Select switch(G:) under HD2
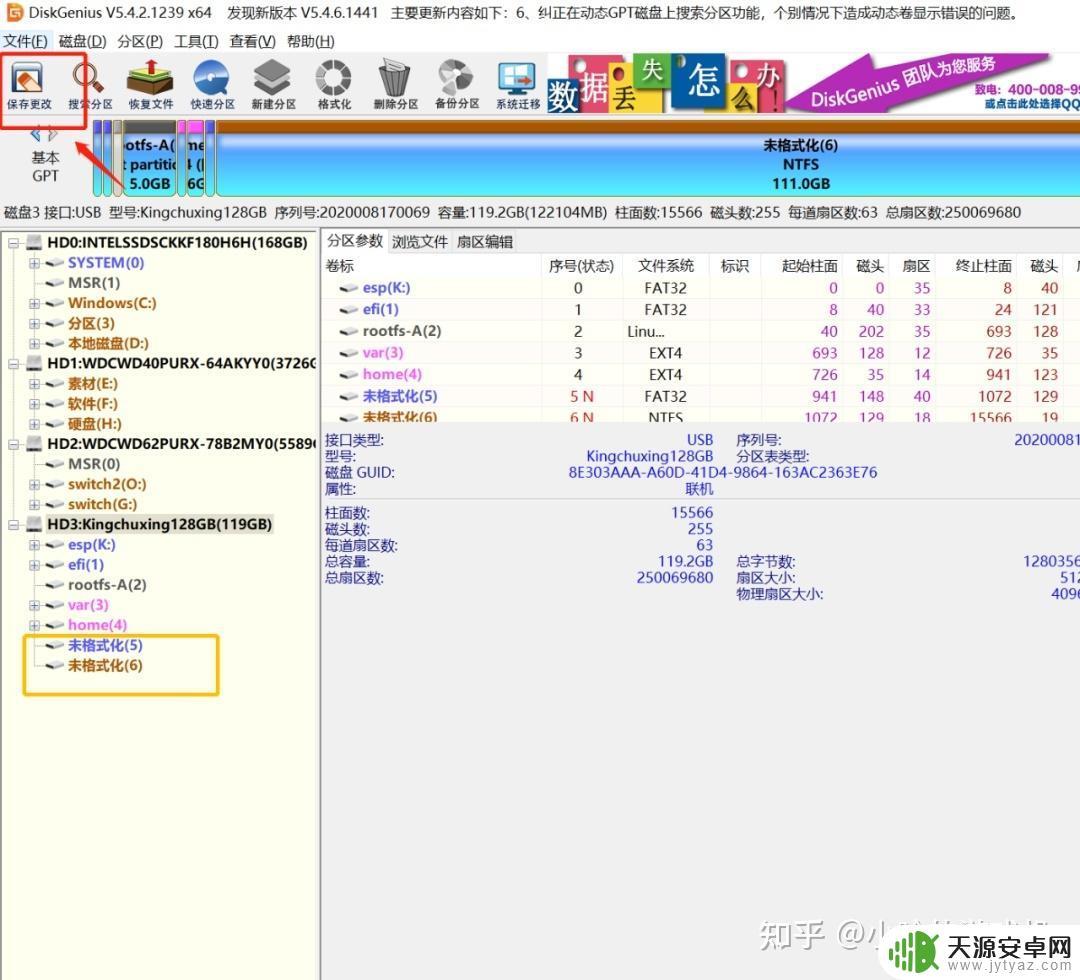The width and height of the screenshot is (1080, 980). (x=102, y=504)
